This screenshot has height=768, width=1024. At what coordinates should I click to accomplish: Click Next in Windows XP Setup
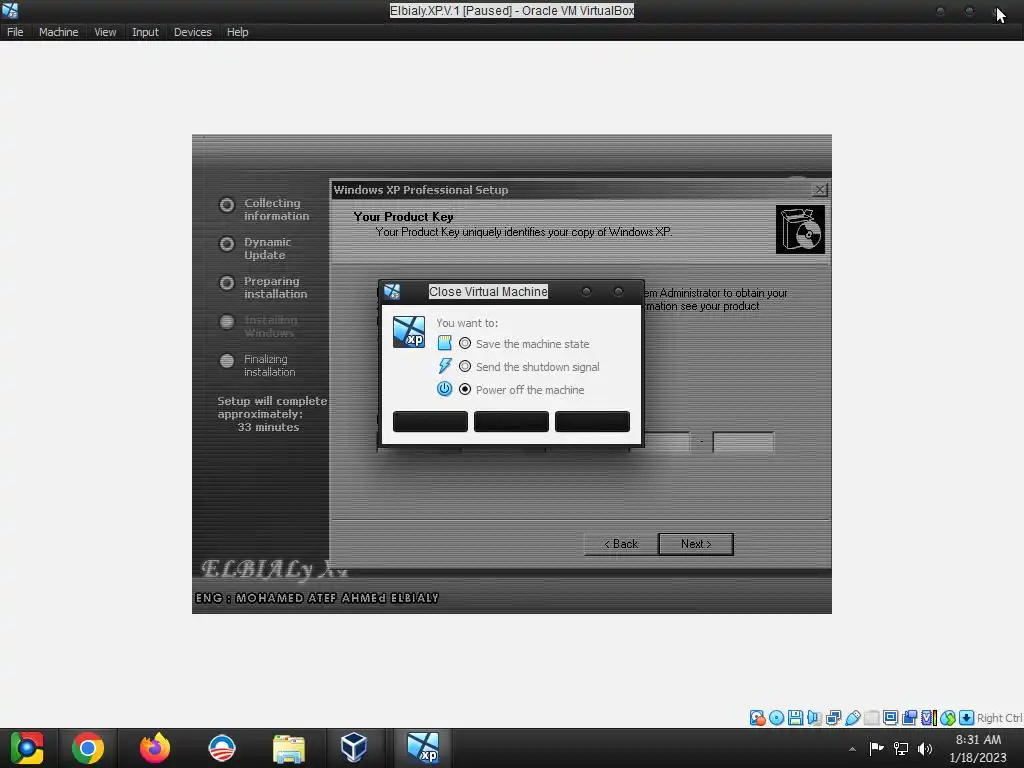click(696, 544)
